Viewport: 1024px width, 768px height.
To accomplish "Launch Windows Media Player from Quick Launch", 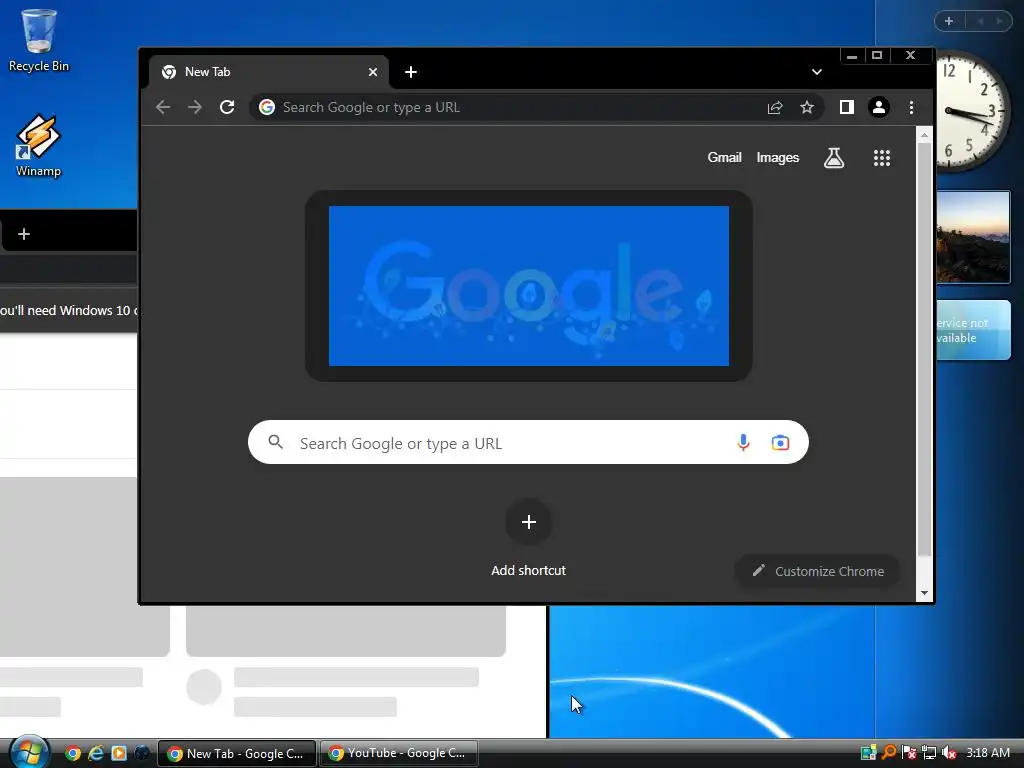I will [x=119, y=753].
